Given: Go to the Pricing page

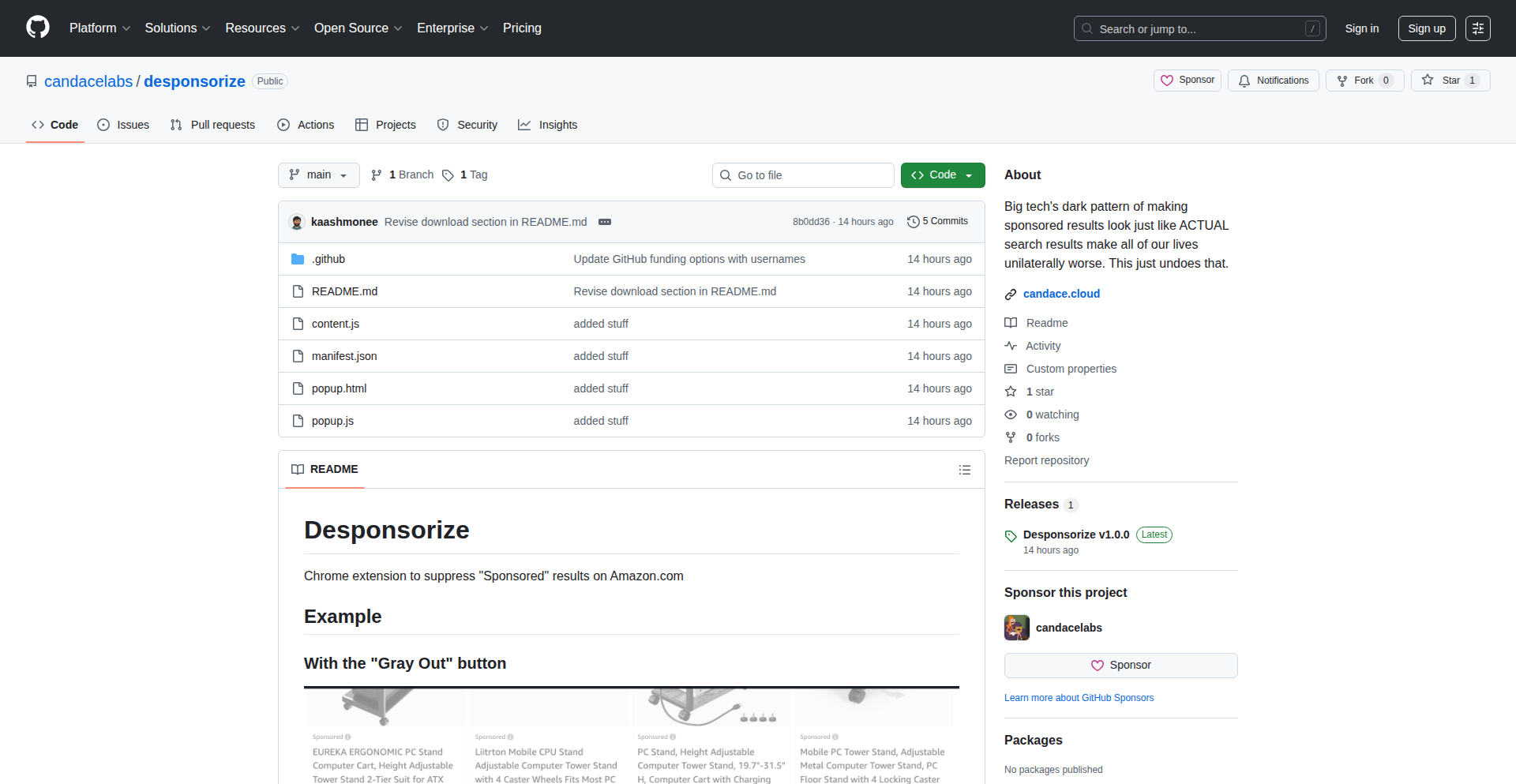Looking at the screenshot, I should tap(522, 28).
